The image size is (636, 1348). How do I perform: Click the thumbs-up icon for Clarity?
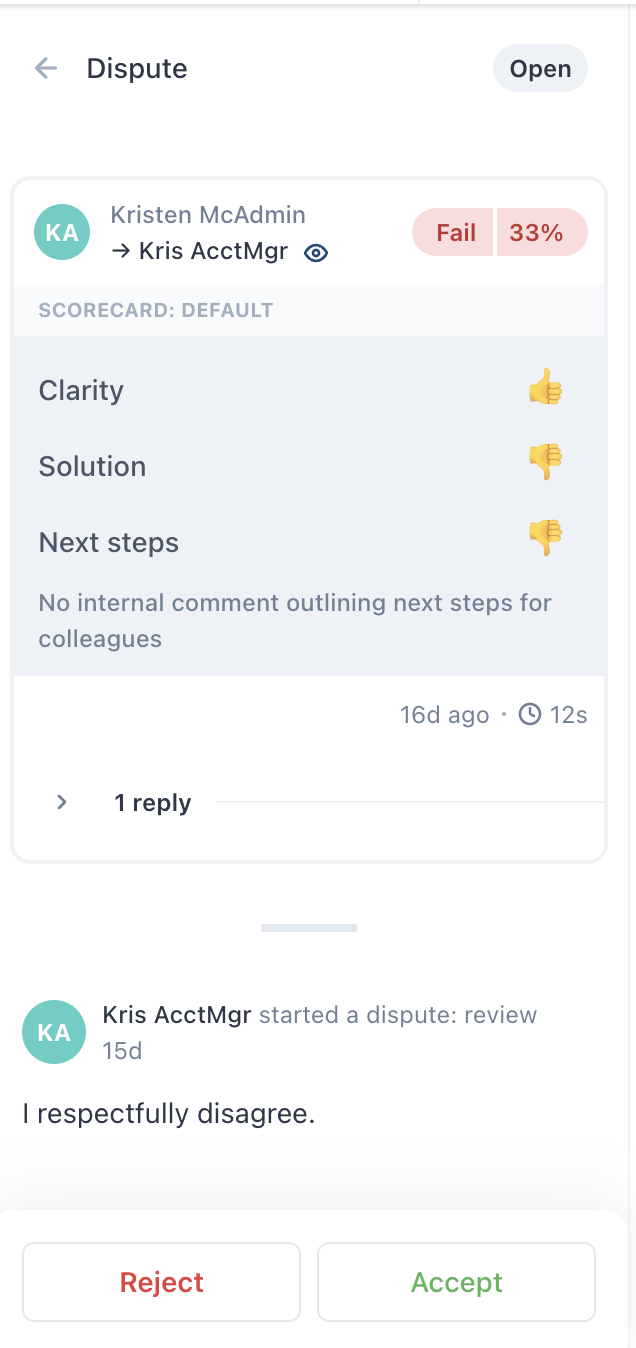(x=546, y=388)
